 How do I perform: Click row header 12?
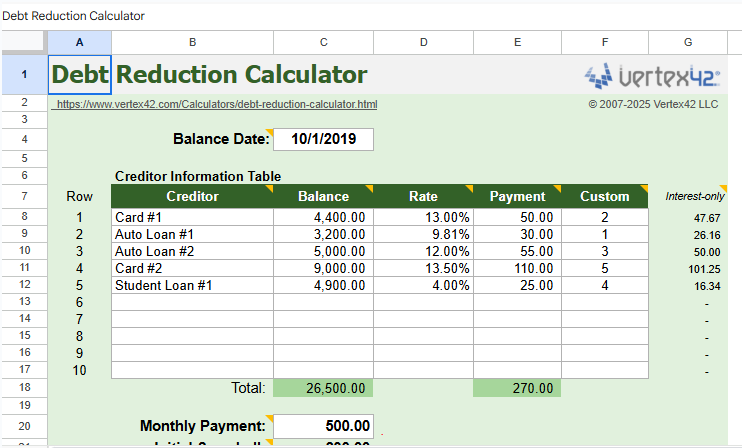[24, 285]
